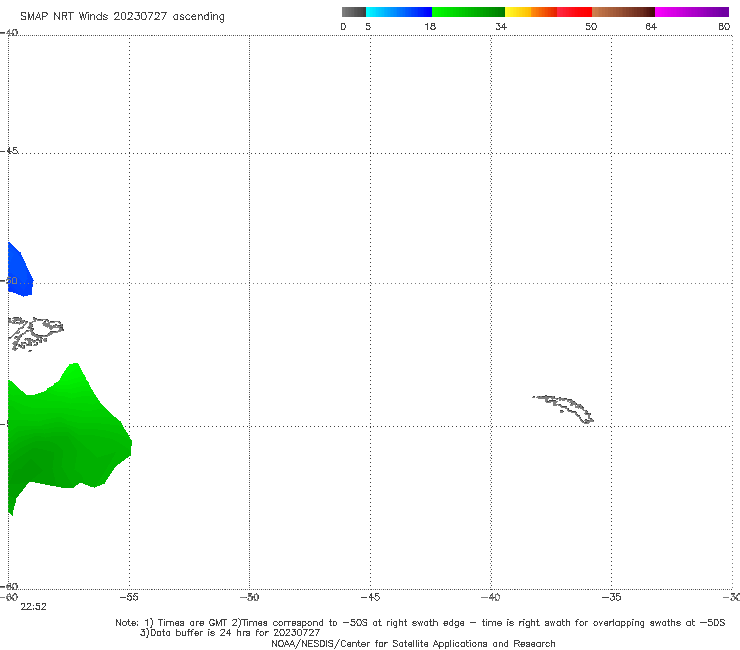Select the green 18-34 color bar segment
This screenshot has width=740, height=650.
pos(468,12)
